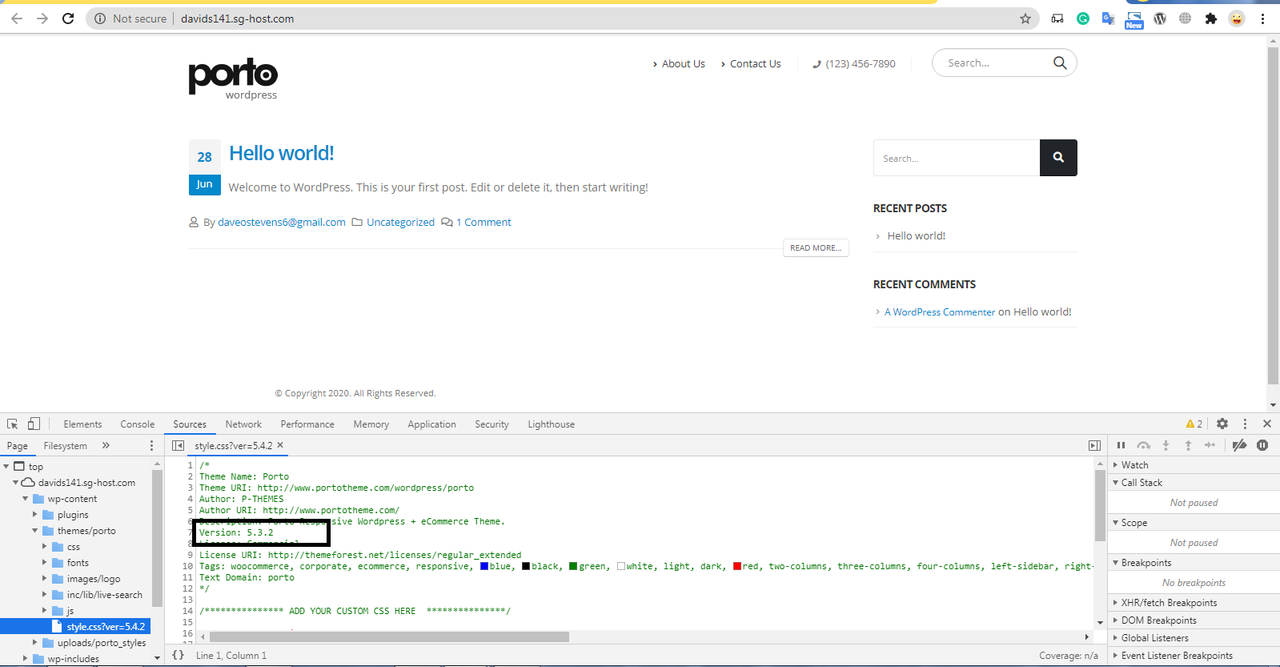Screen dimensions: 1280x667
Task: Click the Contact Us menu link
Action: tap(755, 63)
